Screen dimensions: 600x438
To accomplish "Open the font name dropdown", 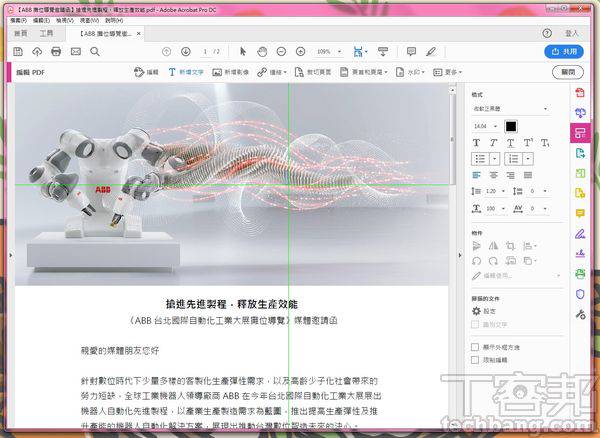I will coord(510,109).
